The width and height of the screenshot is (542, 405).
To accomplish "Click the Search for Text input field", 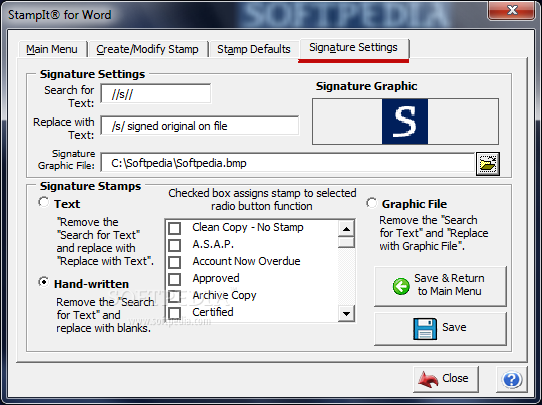I will (x=156, y=94).
